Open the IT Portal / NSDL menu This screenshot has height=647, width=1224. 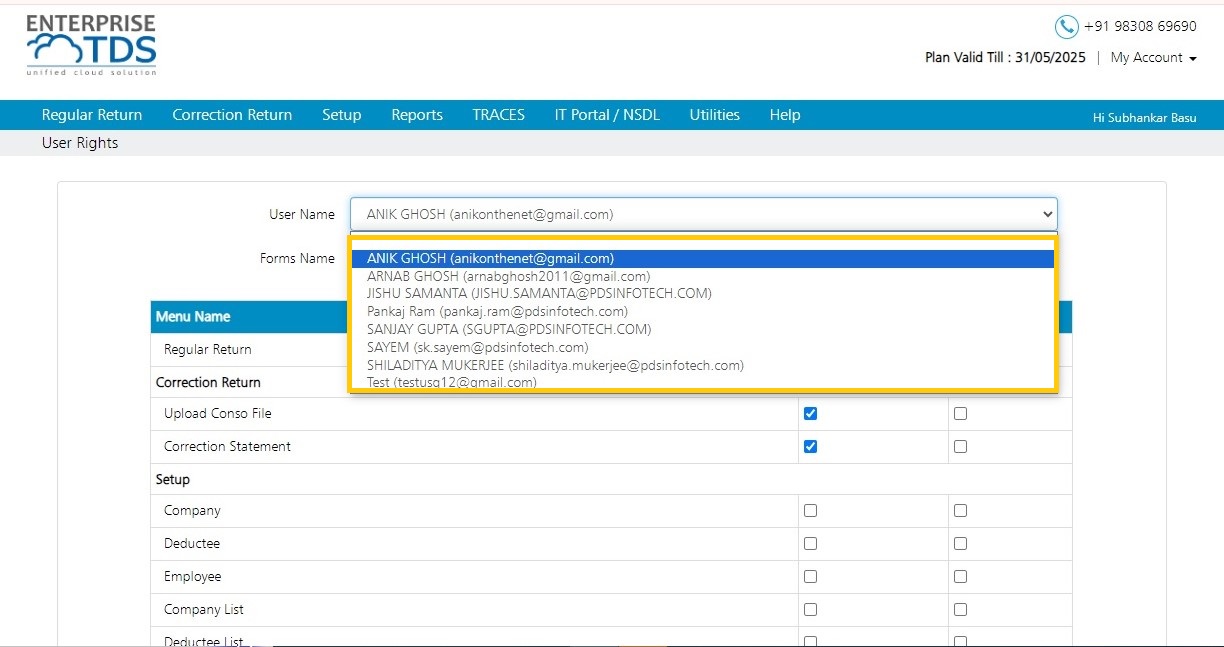point(607,115)
